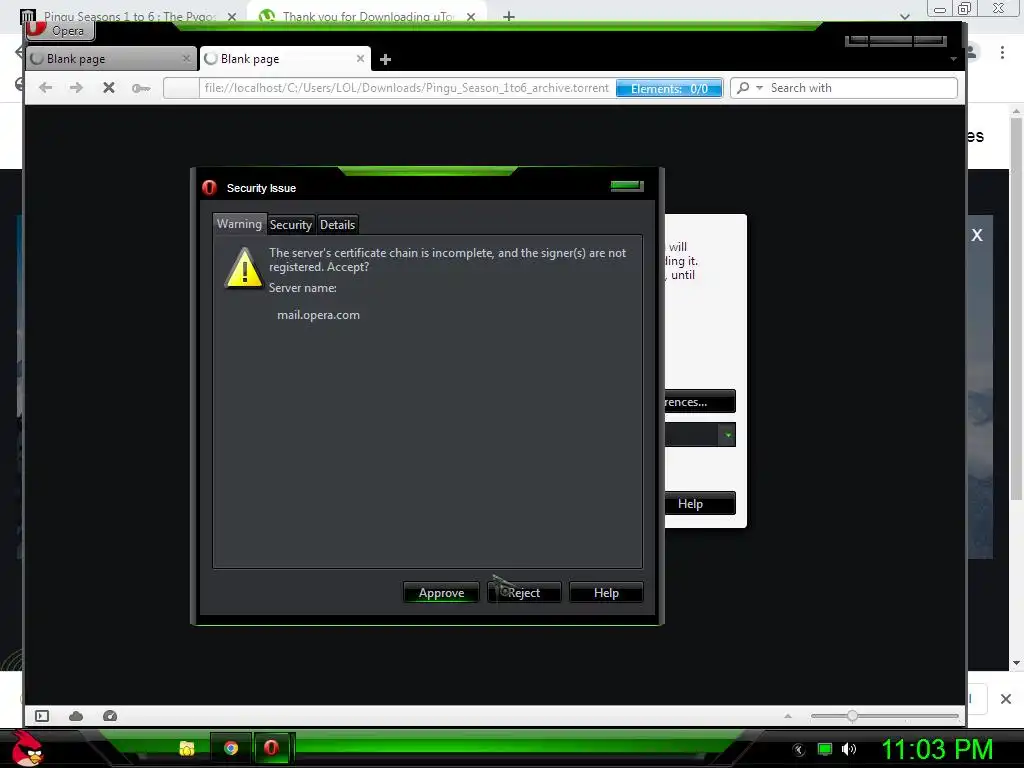Close the second Blank page tab
This screenshot has height=768, width=1024.
[x=360, y=59]
